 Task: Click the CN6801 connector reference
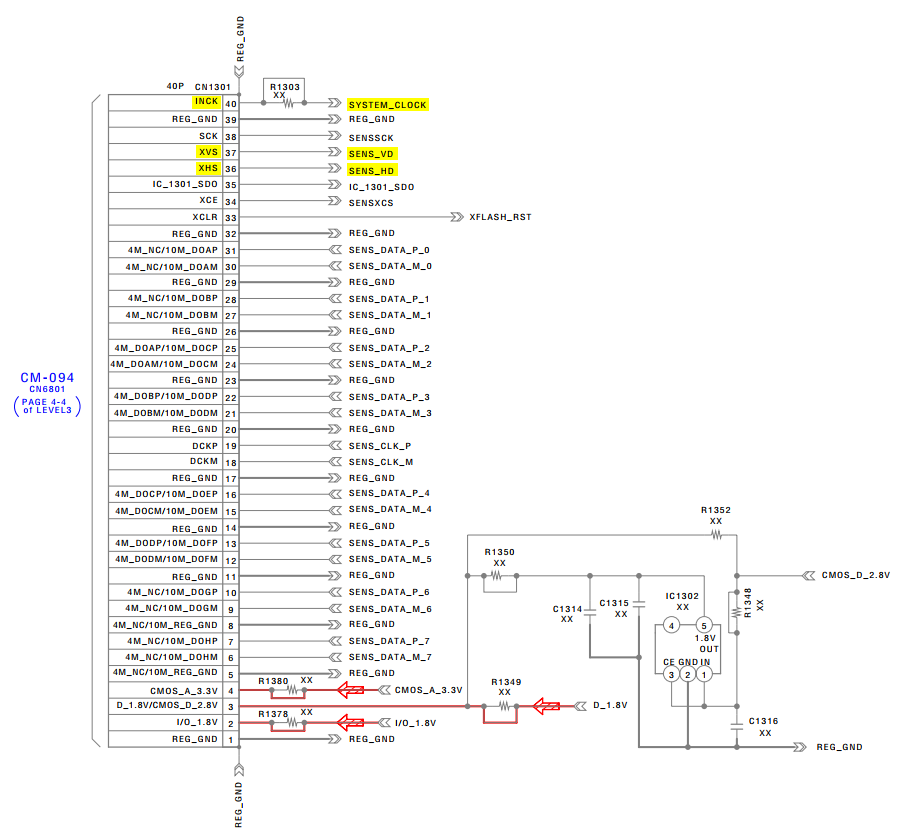point(47,389)
